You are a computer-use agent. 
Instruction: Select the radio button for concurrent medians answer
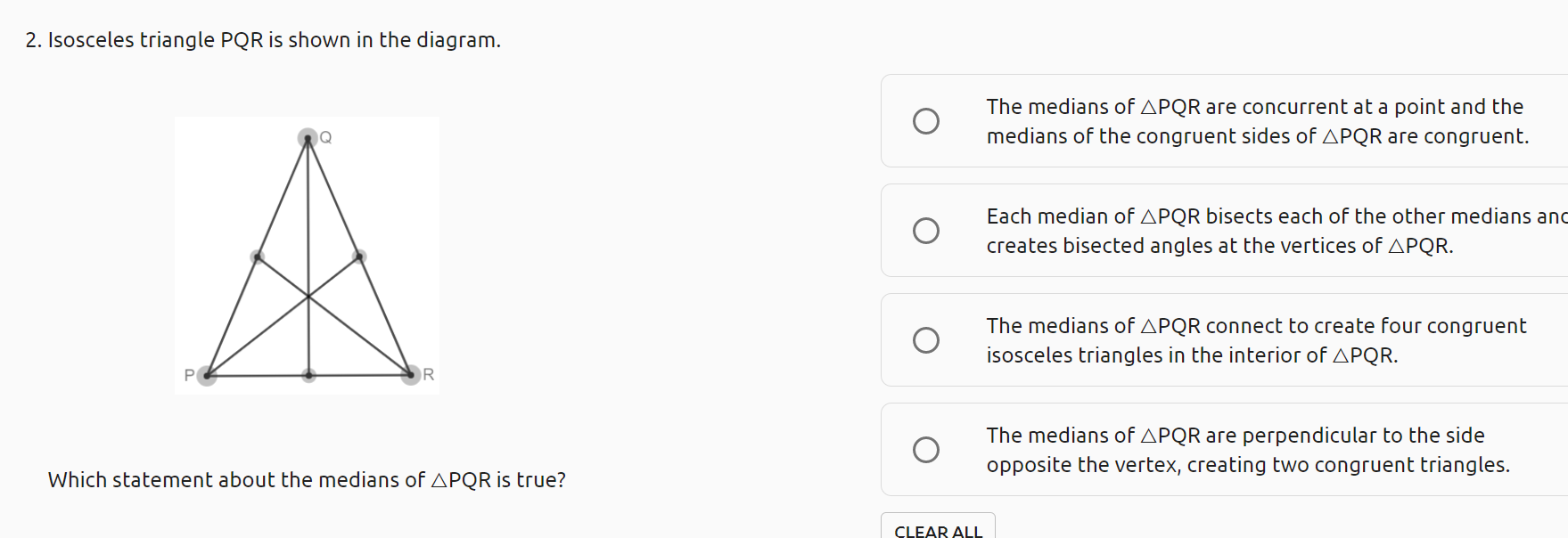(926, 121)
